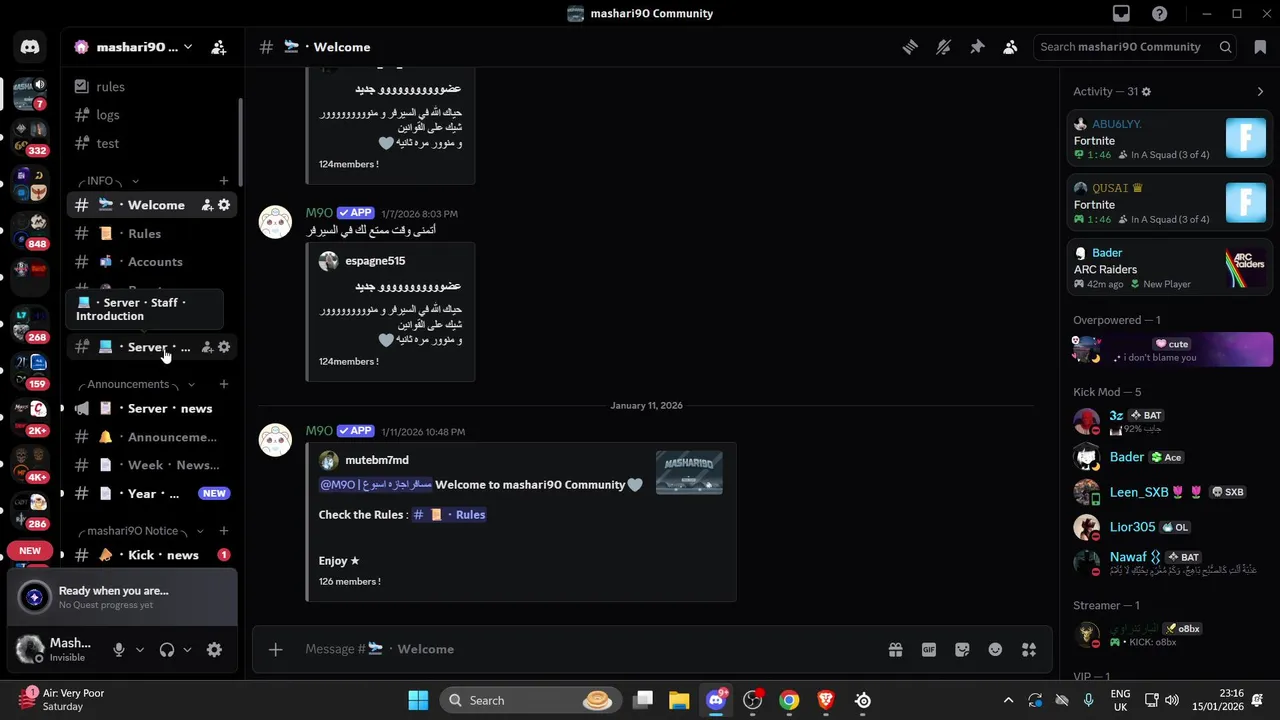Open member Leen_SXB profile

[1170, 492]
